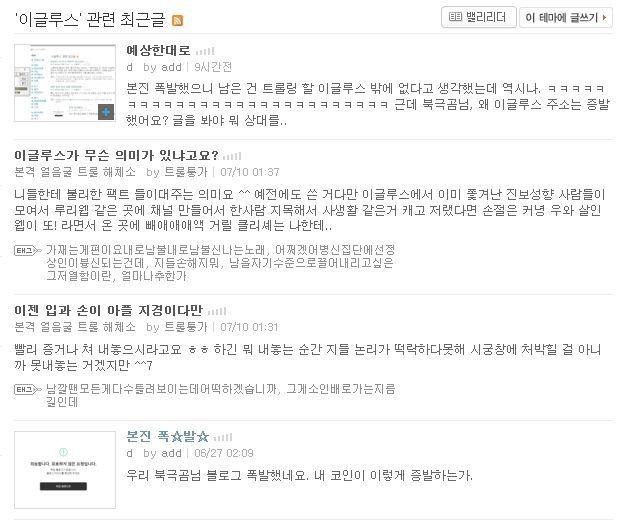The width and height of the screenshot is (622, 520).
Task: Open post 이젠 입과 손이 아플 지경이다만
Action: pos(108,310)
